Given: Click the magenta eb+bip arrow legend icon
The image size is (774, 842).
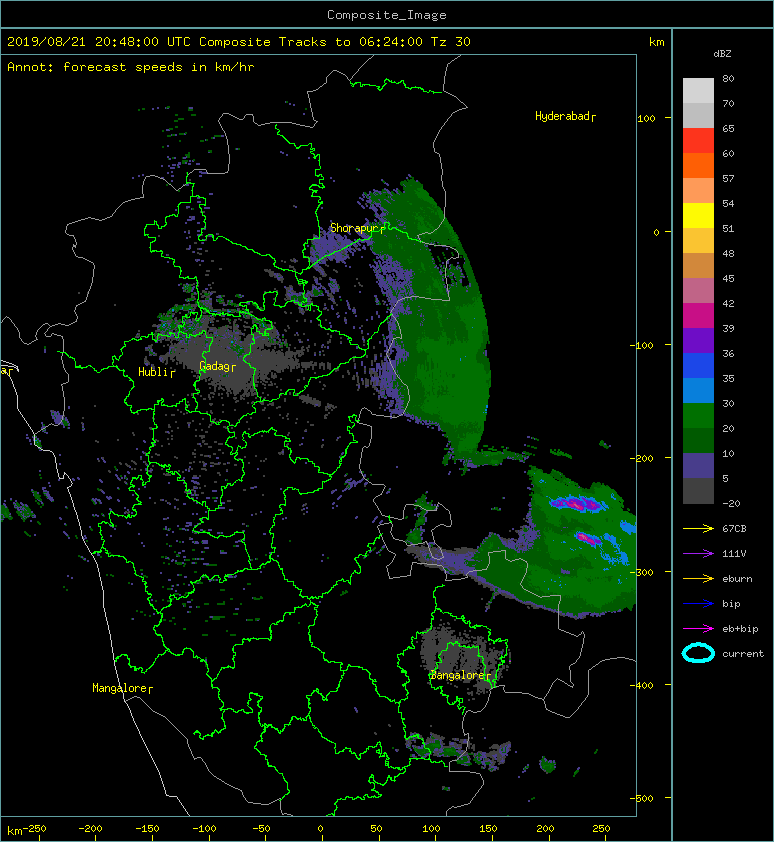Looking at the screenshot, I should 698,628.
